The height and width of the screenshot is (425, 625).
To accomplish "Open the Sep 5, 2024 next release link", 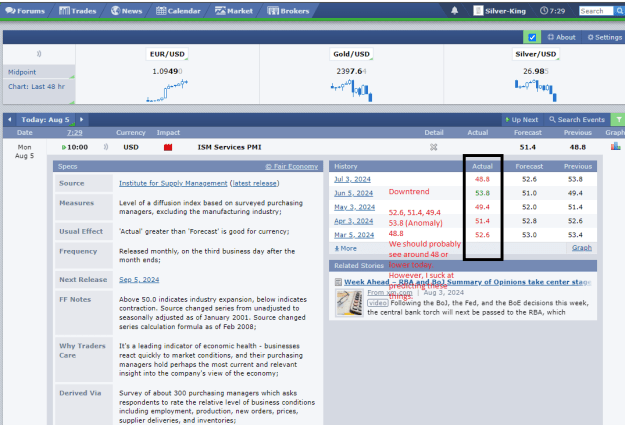I will click(139, 279).
